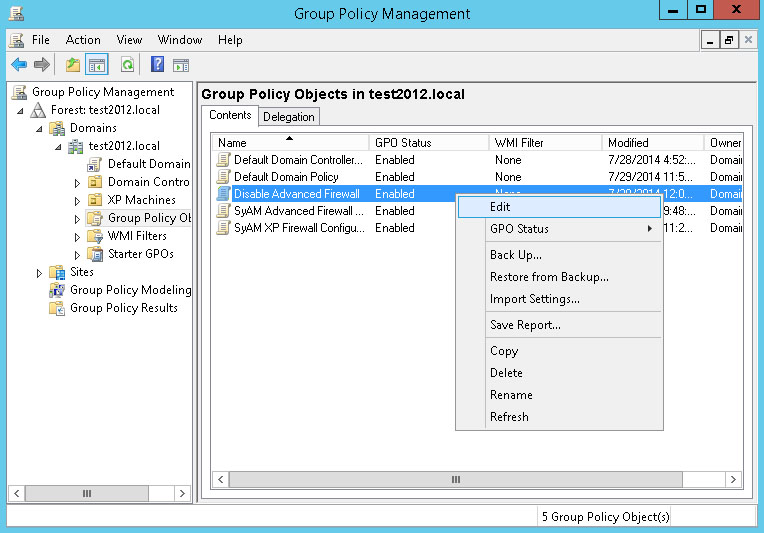Expand the WMI Filters tree node
The height and width of the screenshot is (533, 764).
(78, 237)
